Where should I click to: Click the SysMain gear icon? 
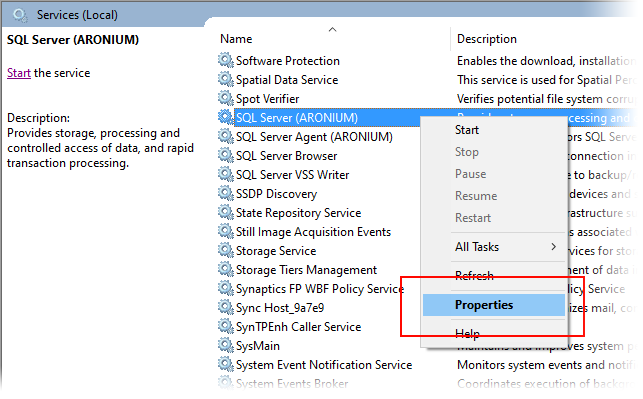pos(226,345)
